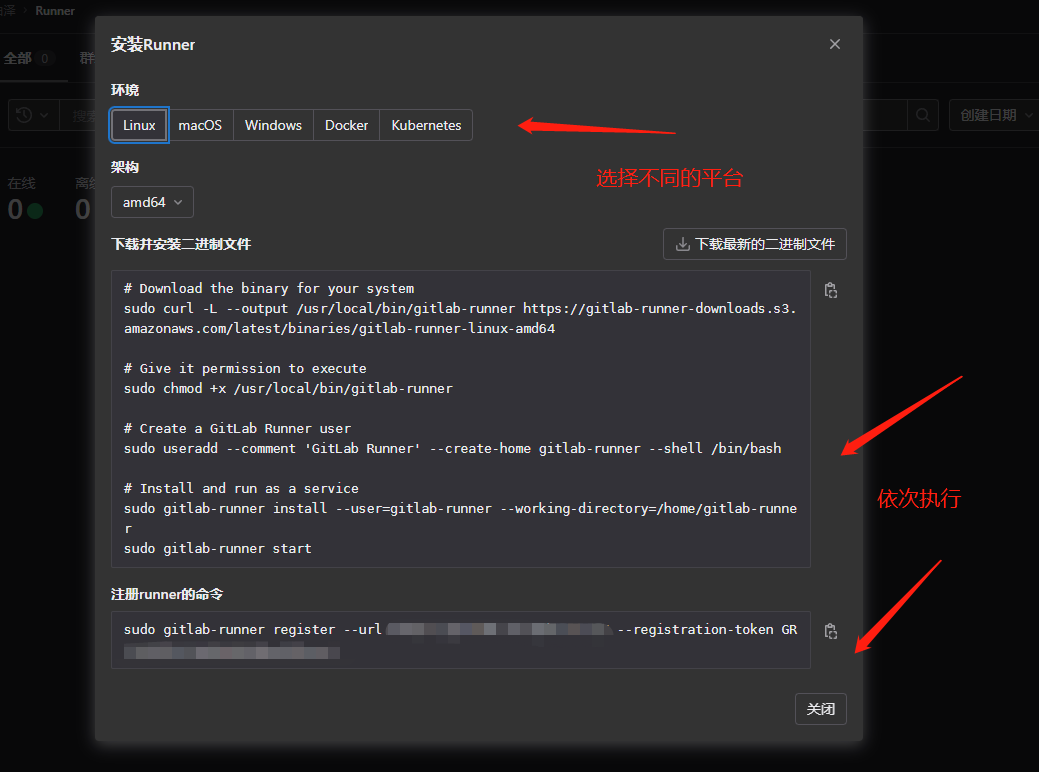Click the comment line '# Download the binary for your system'
Viewport: 1039px width, 772px height.
coord(269,288)
